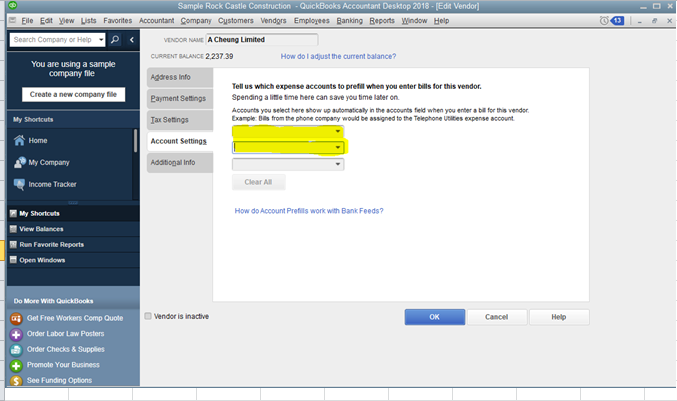Open the Lists menu

(x=89, y=21)
